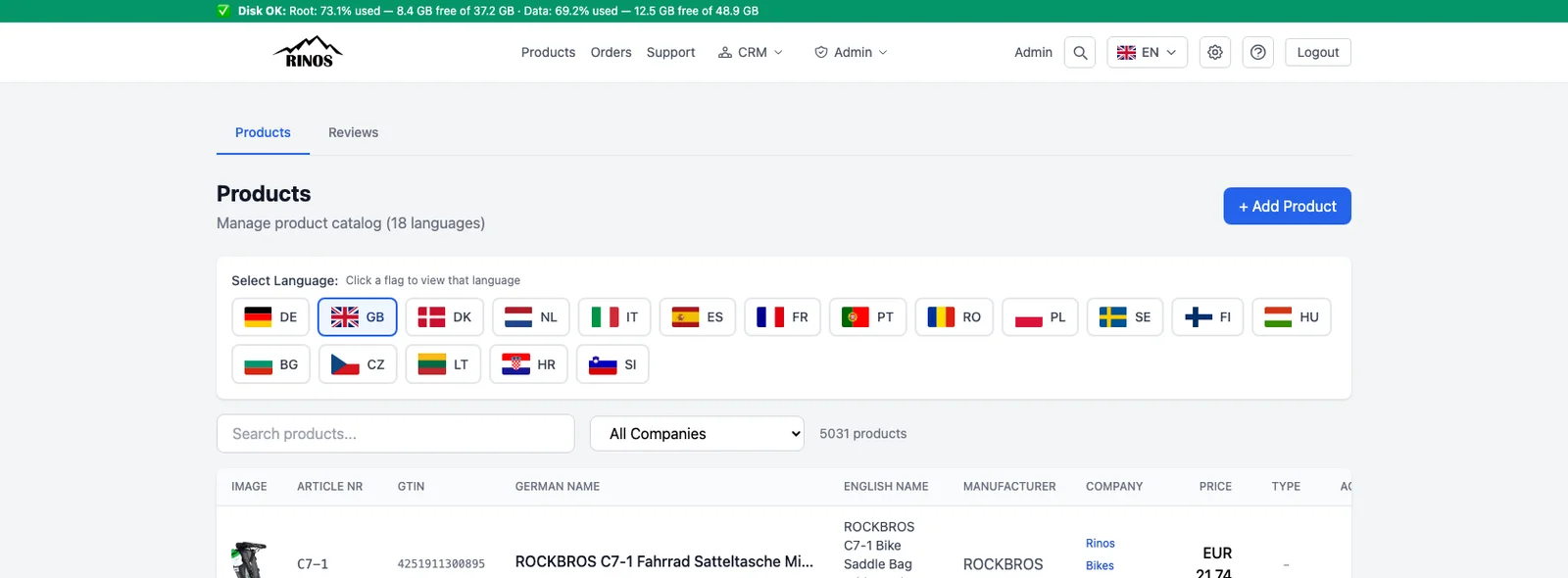The width and height of the screenshot is (1568, 578).
Task: Select the GB English flag
Action: (358, 317)
